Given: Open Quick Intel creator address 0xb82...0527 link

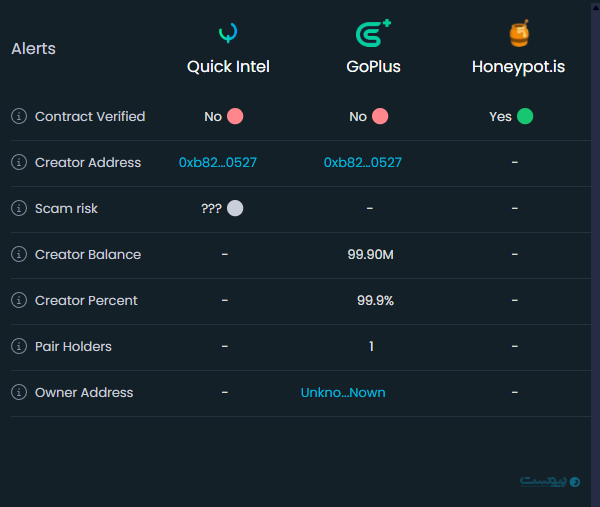Looking at the screenshot, I should click(218, 162).
